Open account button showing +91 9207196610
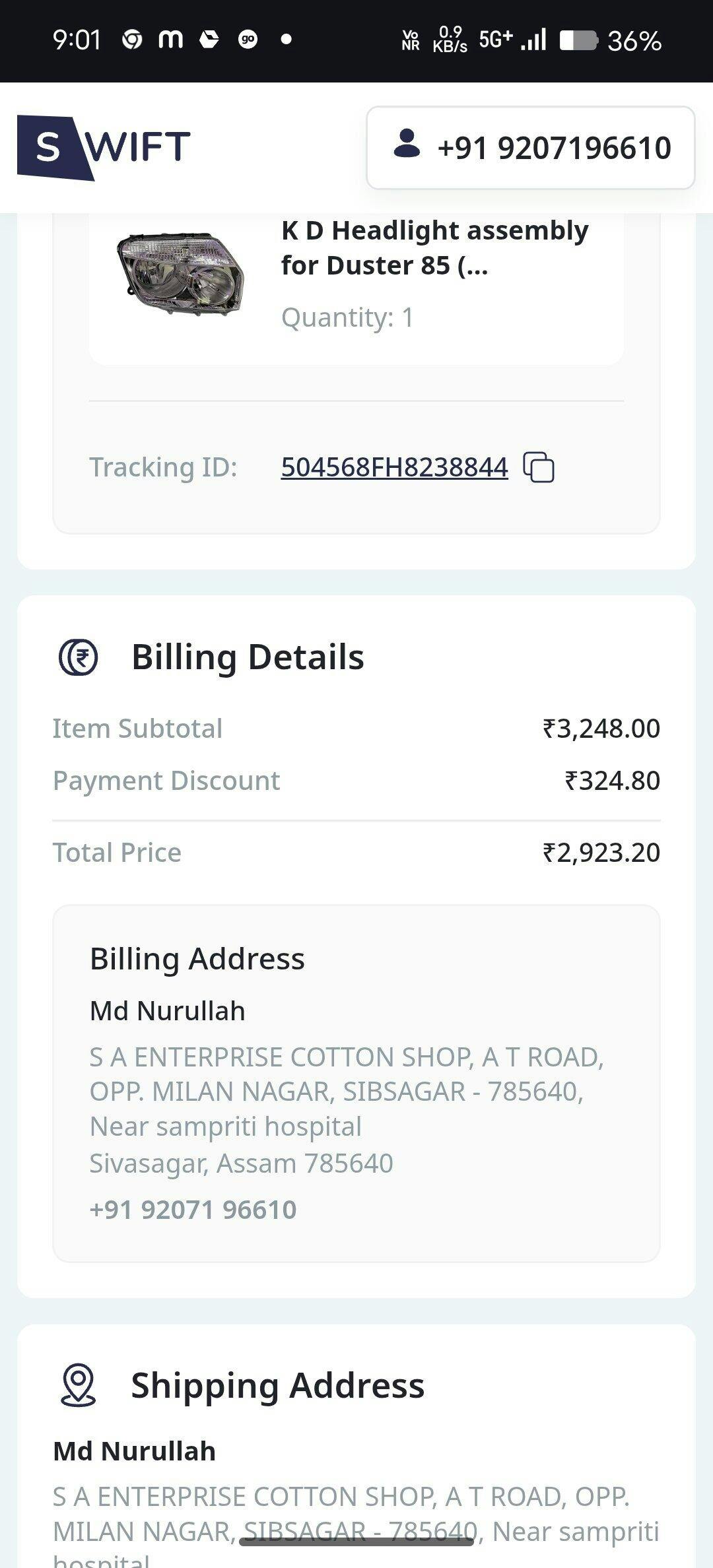The image size is (713, 1568). tap(531, 148)
